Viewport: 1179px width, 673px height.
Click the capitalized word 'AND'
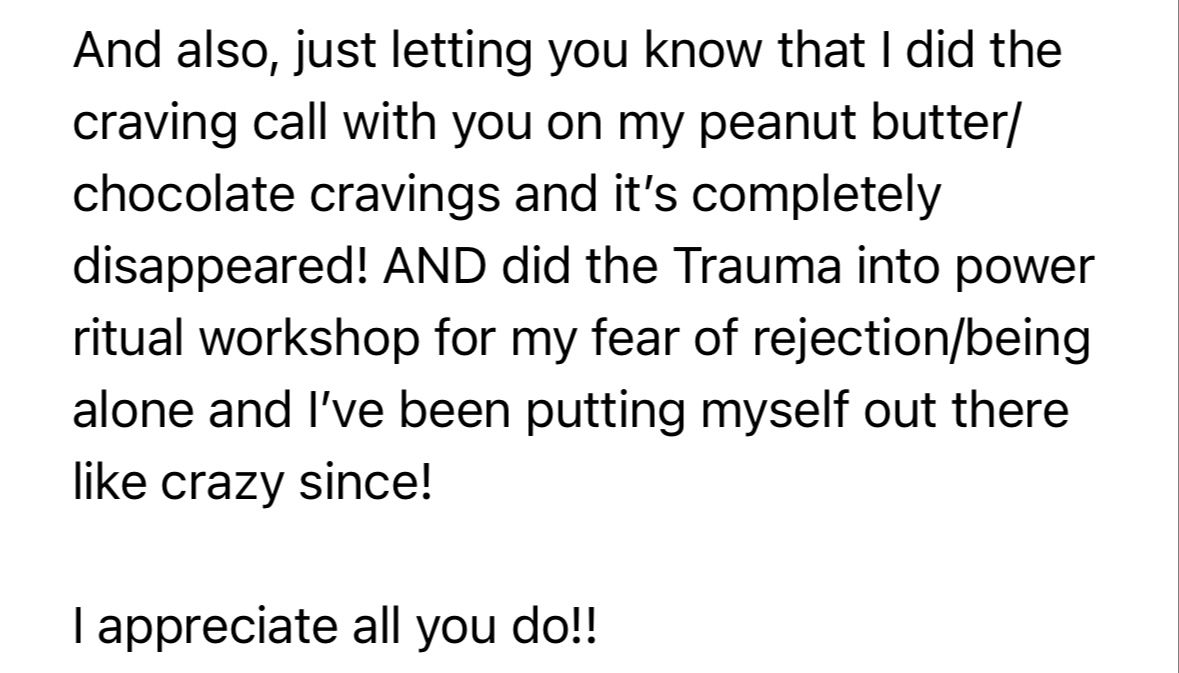tap(435, 266)
